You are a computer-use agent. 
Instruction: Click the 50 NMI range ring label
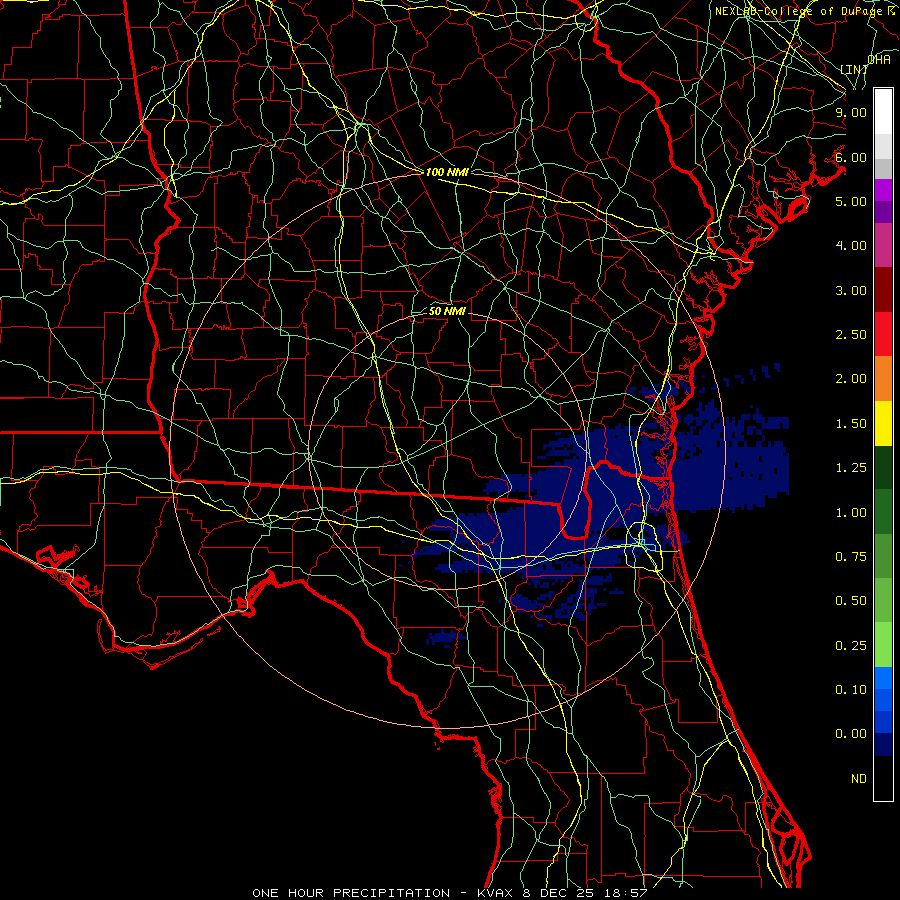[x=447, y=311]
